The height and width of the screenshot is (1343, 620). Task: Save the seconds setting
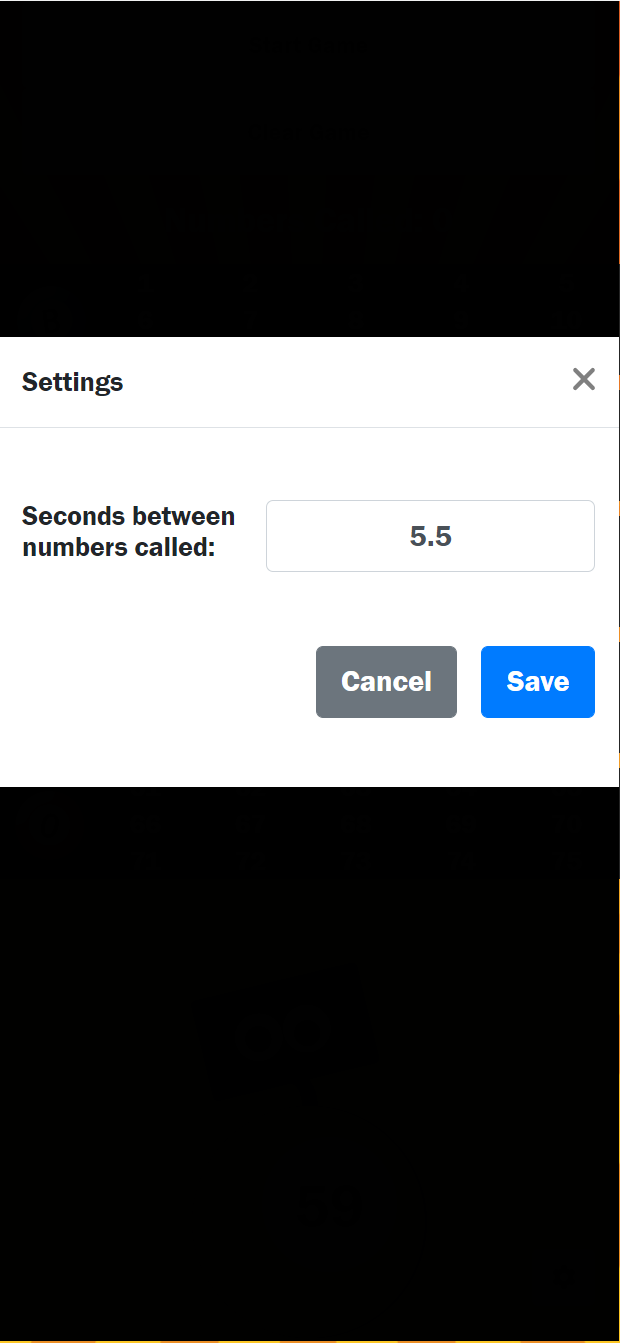(537, 682)
